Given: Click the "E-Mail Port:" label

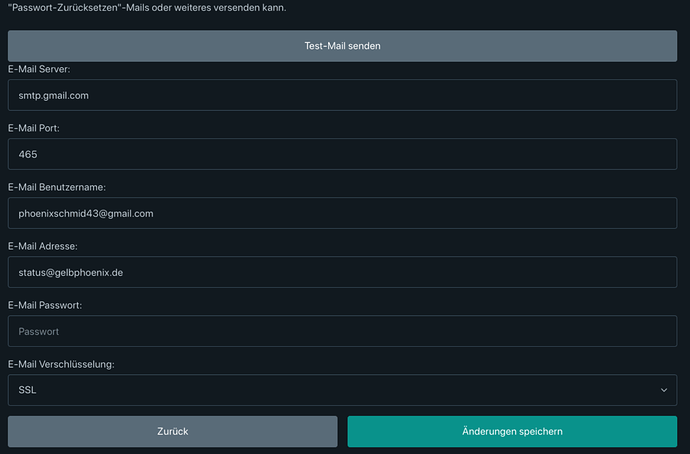Looking at the screenshot, I should coord(40,128).
